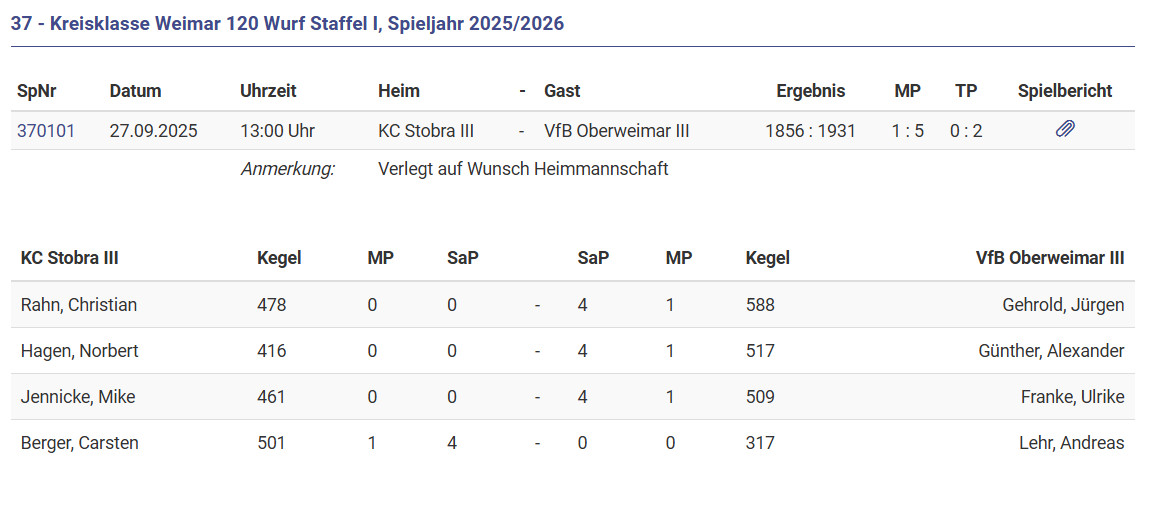The width and height of the screenshot is (1155, 505).
Task: Select Berger, Carsten in the table
Action: [x=79, y=443]
